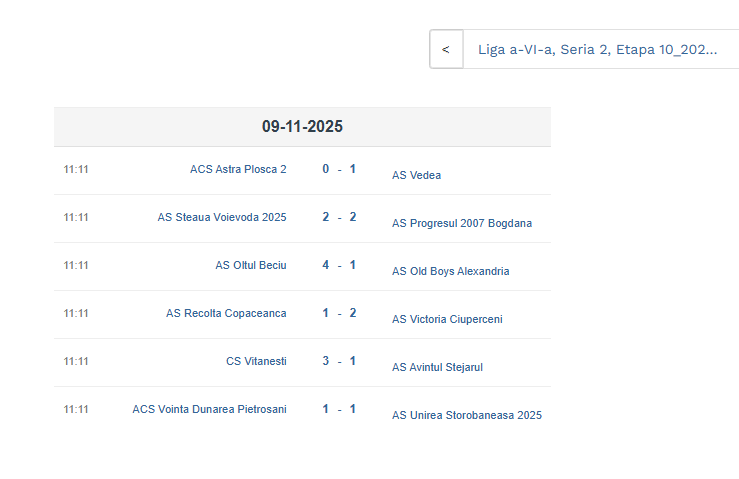Click the 09-11-2025 date header
This screenshot has height=479, width=739.
pos(302,127)
